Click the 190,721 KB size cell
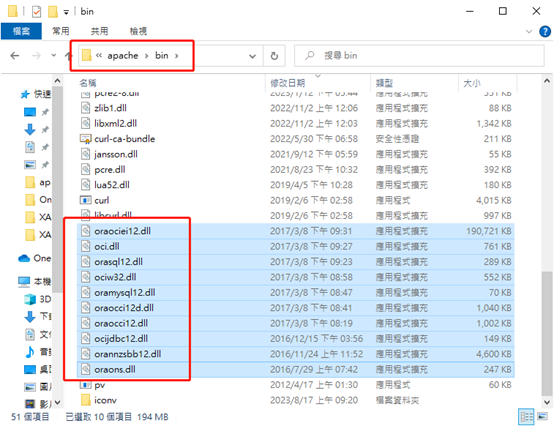 [489, 231]
